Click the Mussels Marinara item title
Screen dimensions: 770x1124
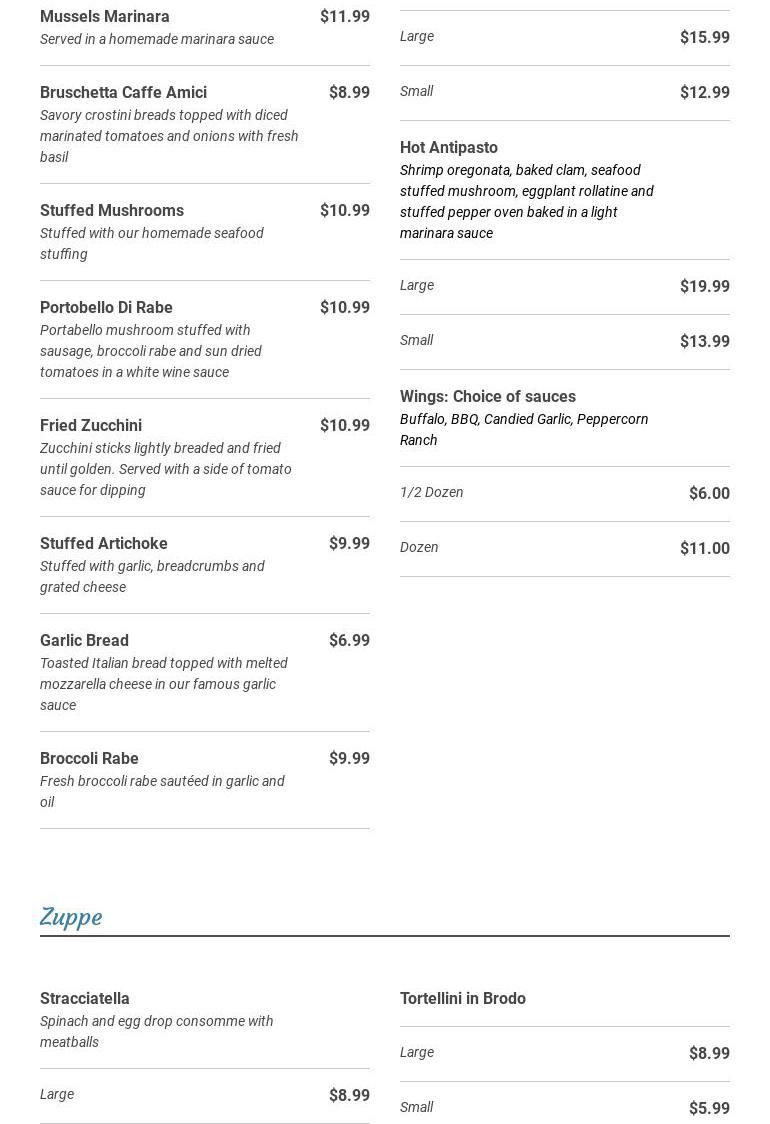click(x=104, y=17)
